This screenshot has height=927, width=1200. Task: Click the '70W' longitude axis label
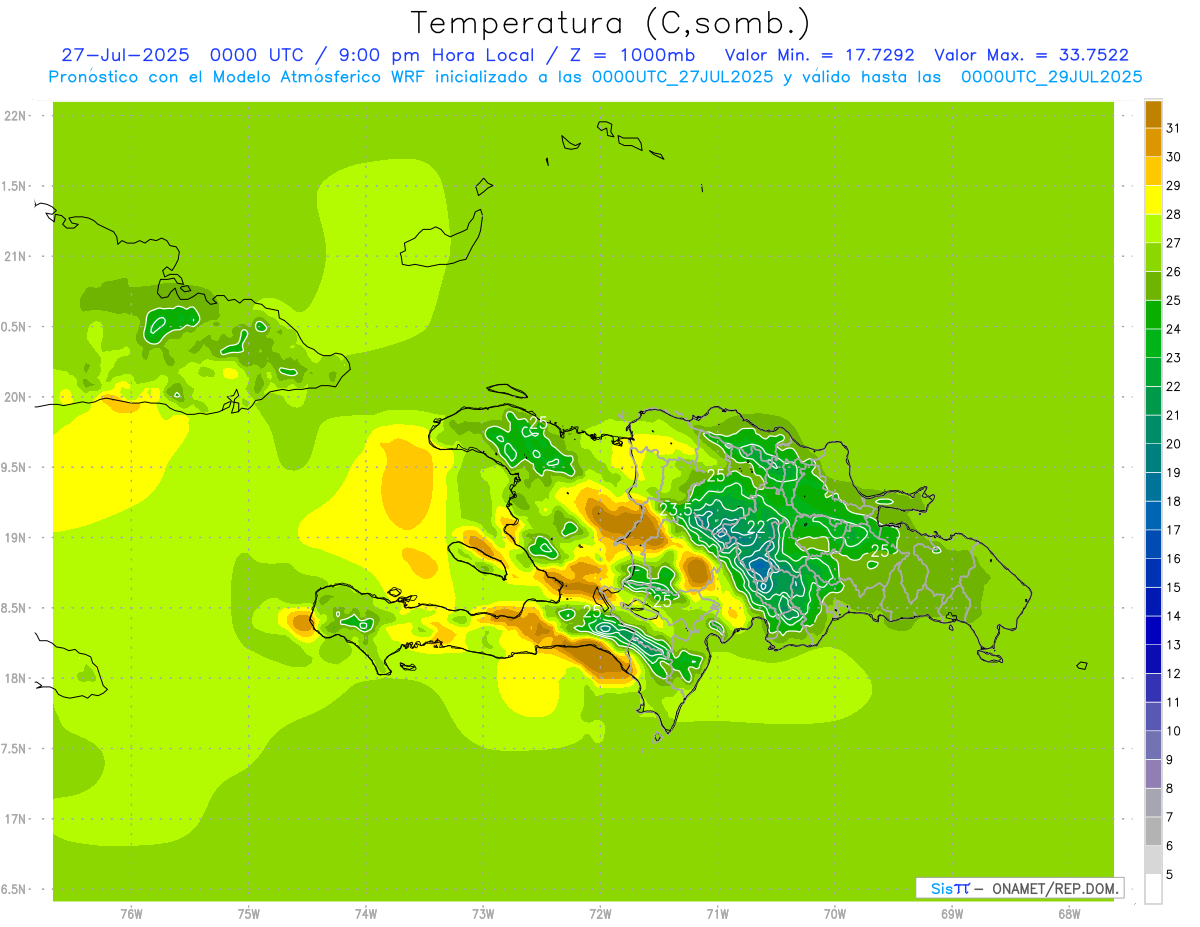[x=834, y=913]
